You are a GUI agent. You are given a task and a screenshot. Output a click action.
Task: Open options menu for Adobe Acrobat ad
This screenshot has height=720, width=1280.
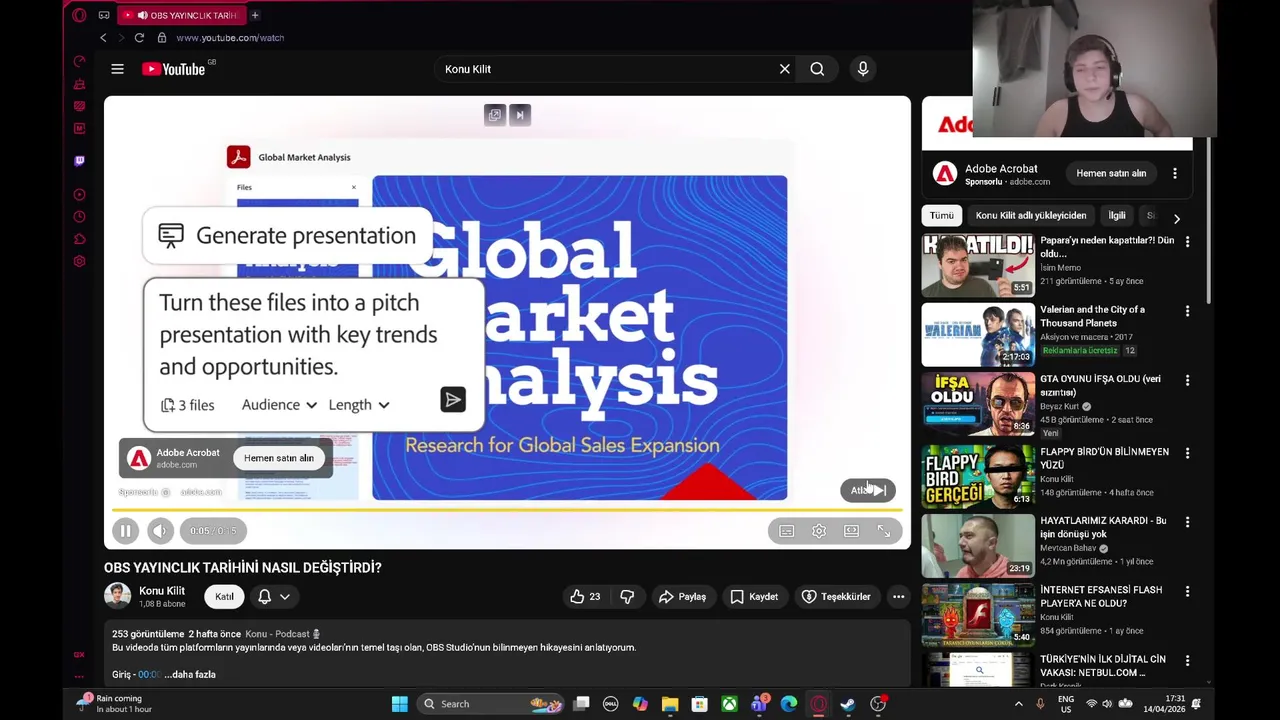coord(1175,173)
